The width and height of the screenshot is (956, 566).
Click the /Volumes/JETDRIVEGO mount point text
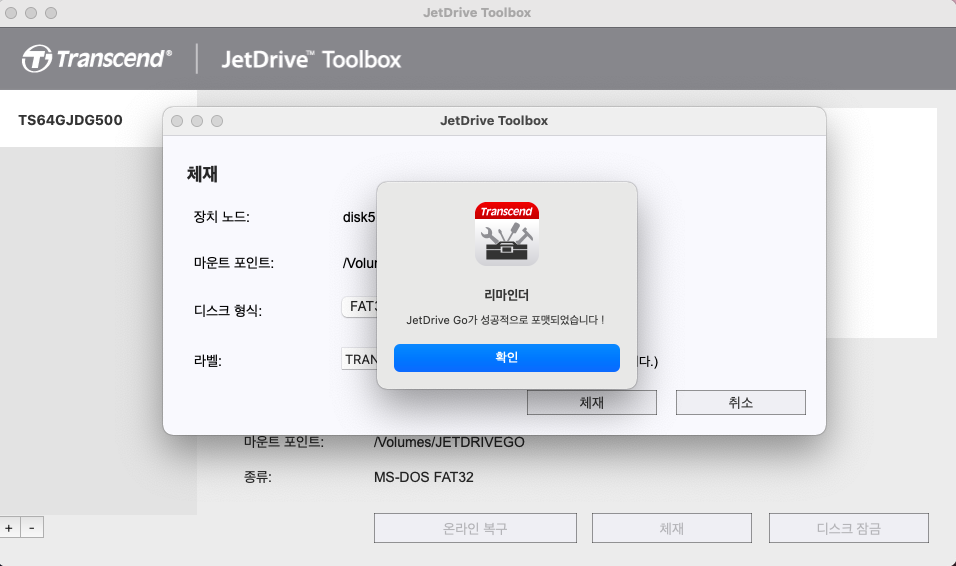click(x=449, y=442)
